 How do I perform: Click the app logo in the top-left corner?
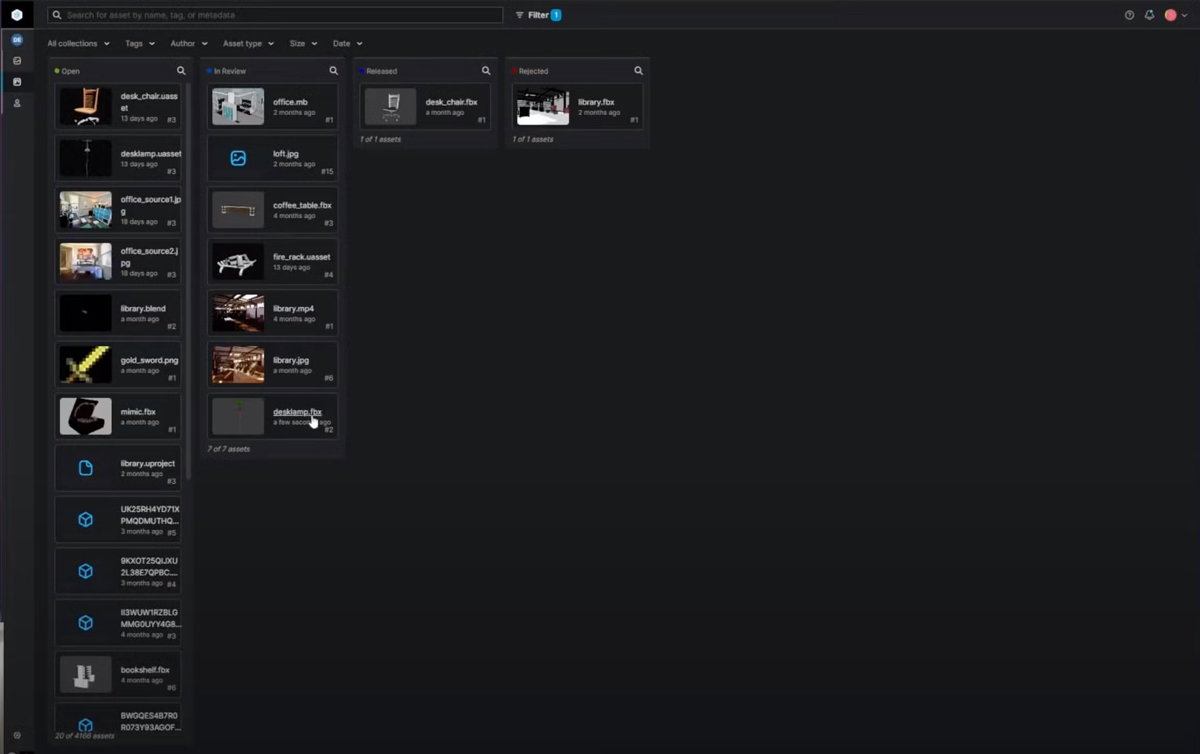(x=17, y=15)
